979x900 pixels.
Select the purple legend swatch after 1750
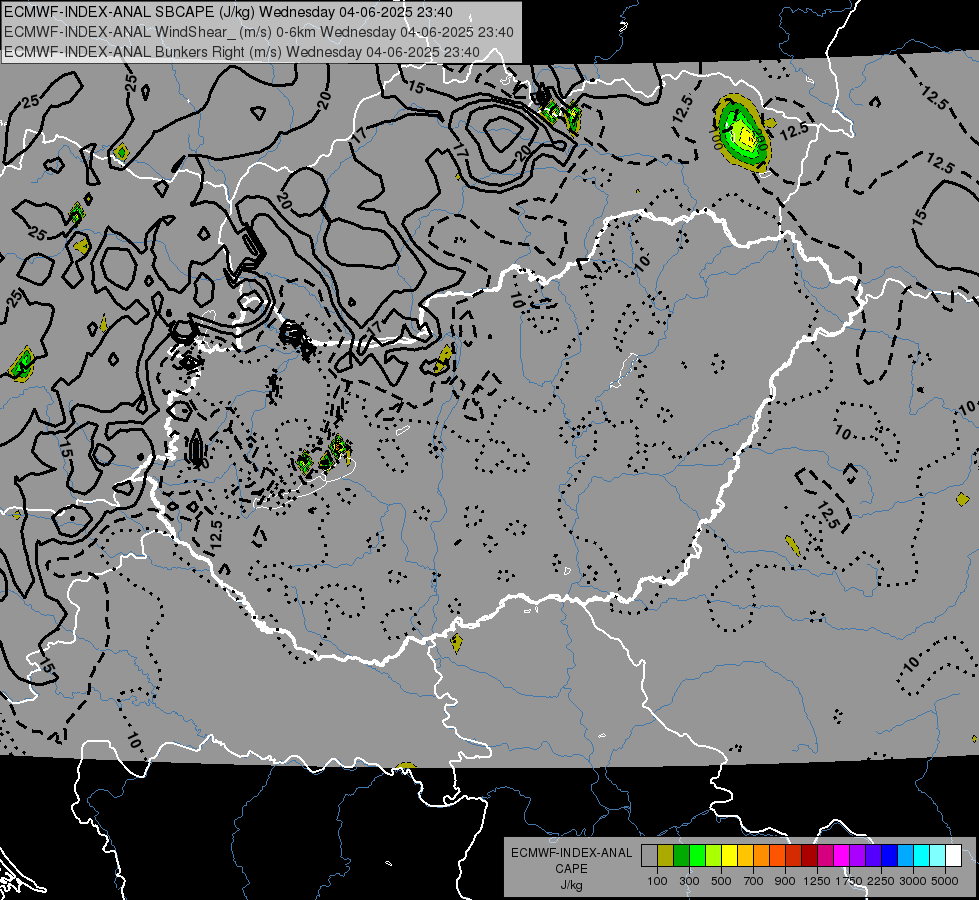coord(857,856)
